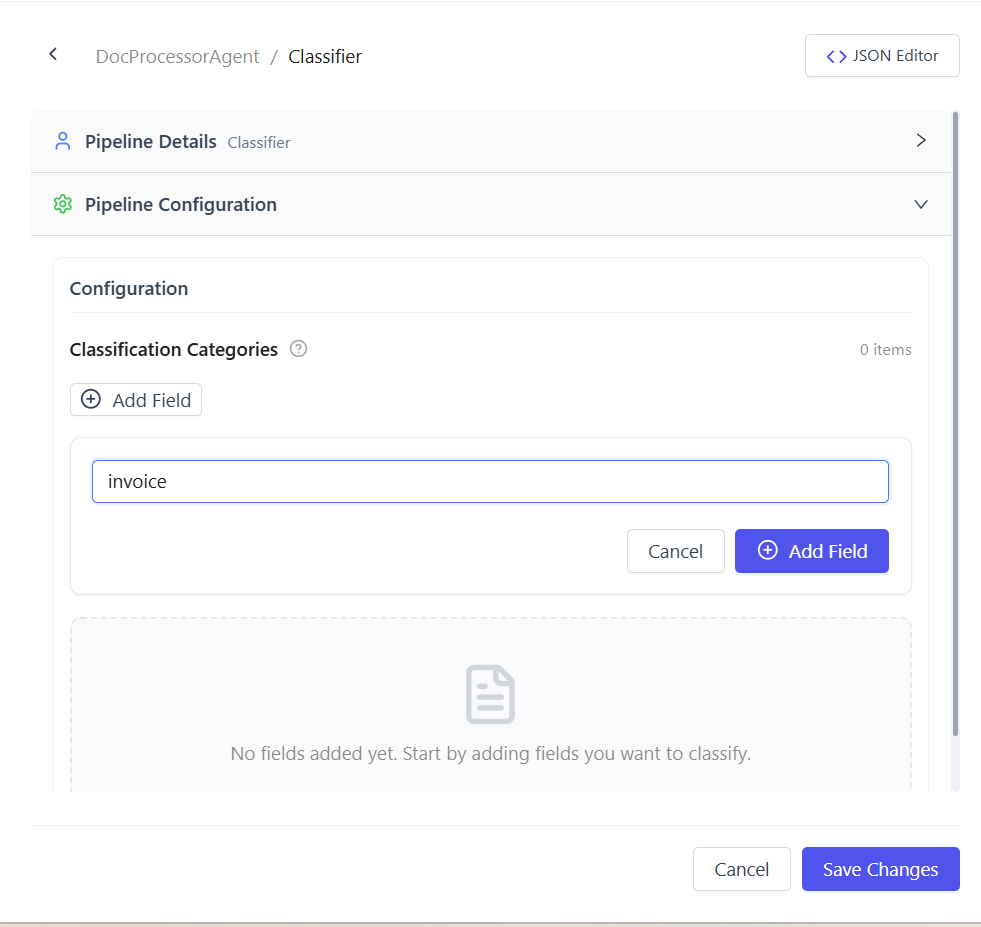Select the Pipeline Details person icon
Screen dimensions: 981x927
[63, 141]
